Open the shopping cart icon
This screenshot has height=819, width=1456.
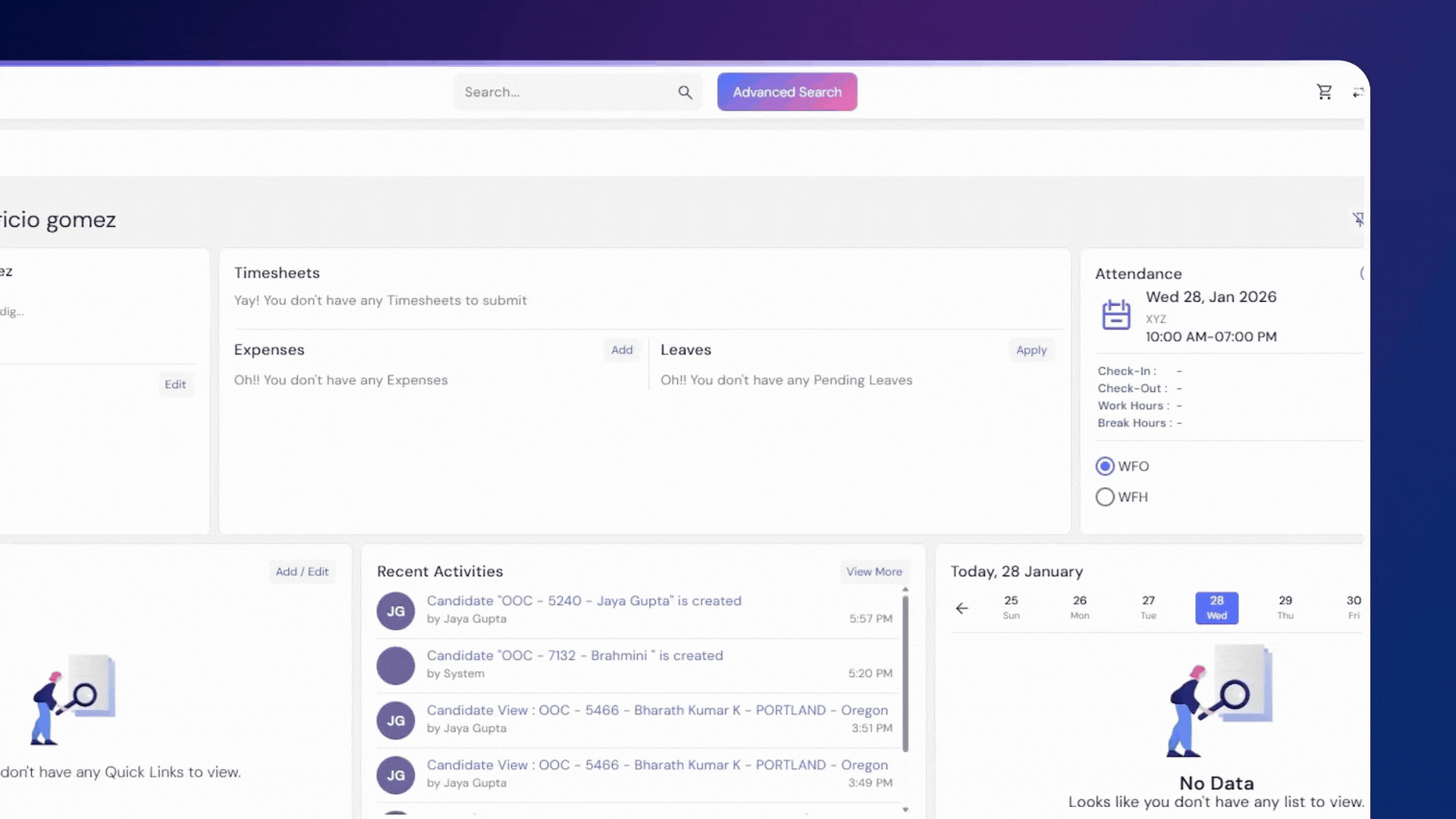[1324, 92]
